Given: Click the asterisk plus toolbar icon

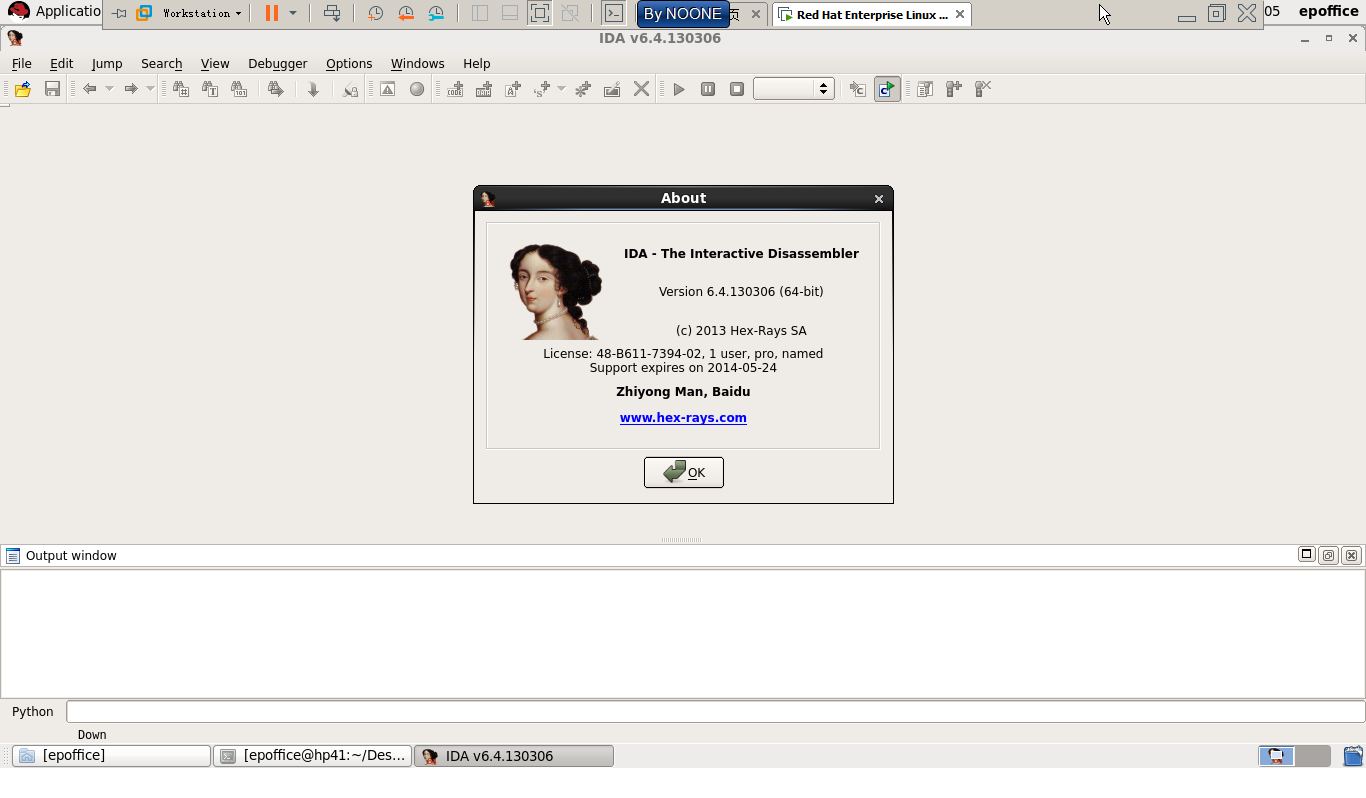Looking at the screenshot, I should (583, 89).
